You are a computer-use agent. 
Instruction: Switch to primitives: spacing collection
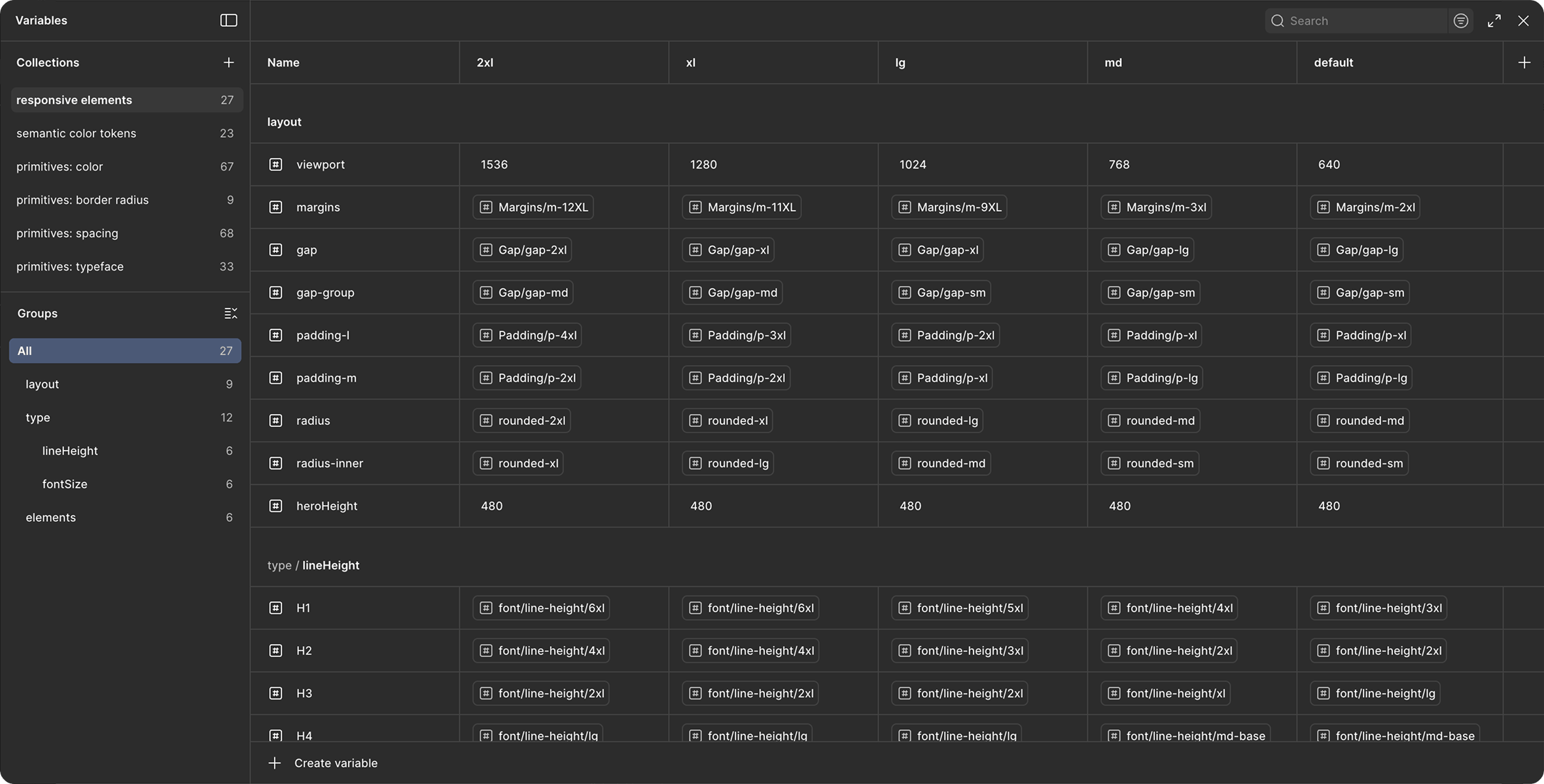point(67,233)
